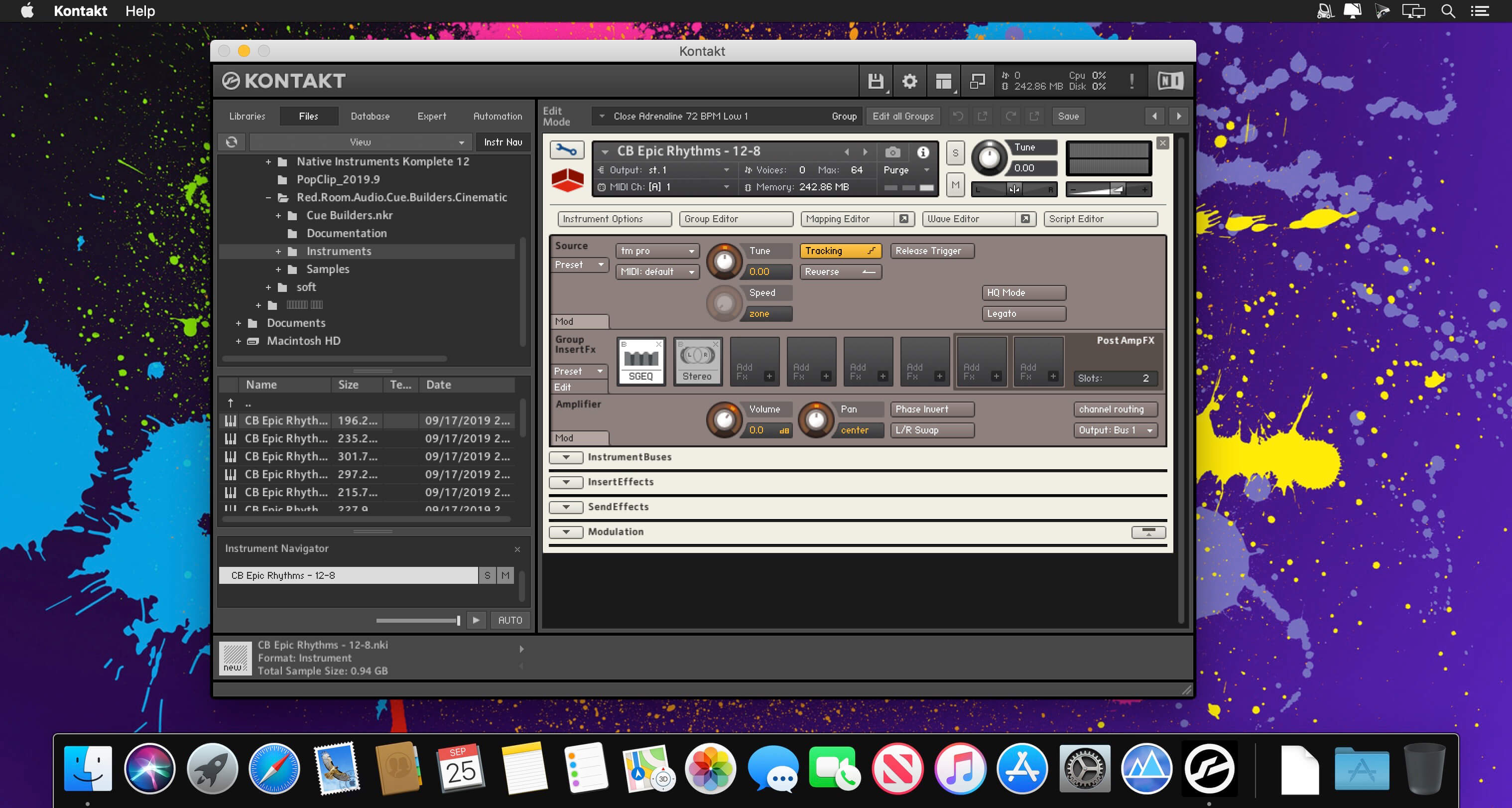The height and width of the screenshot is (808, 1512).
Task: Switch to the Automation tab
Action: point(497,116)
